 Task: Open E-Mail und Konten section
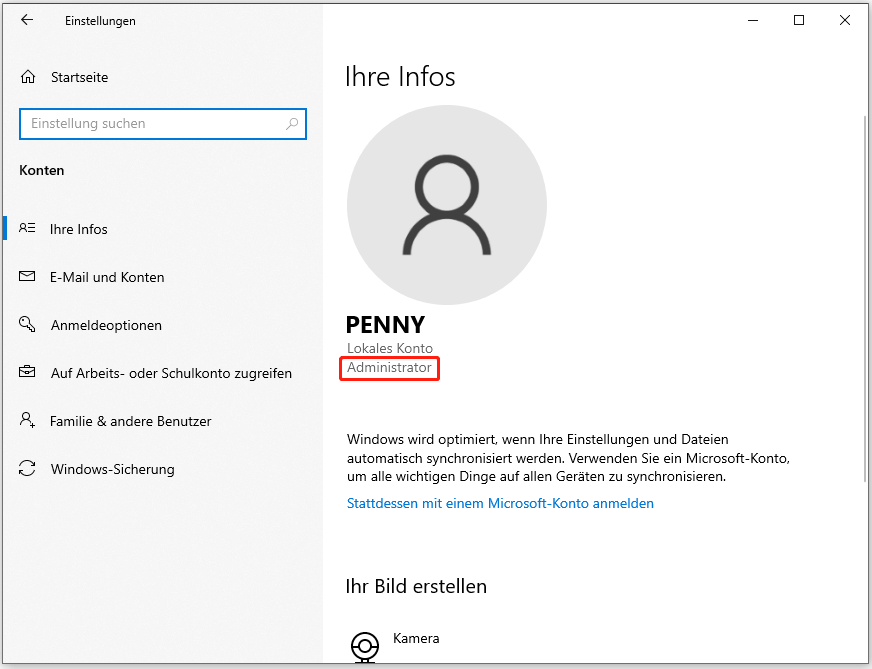point(107,277)
